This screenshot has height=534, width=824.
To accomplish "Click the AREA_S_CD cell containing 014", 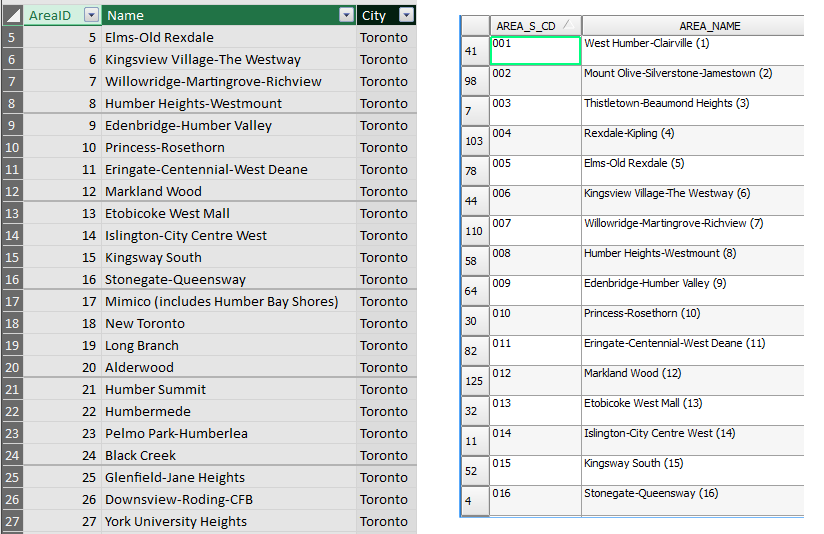I will tap(535, 440).
